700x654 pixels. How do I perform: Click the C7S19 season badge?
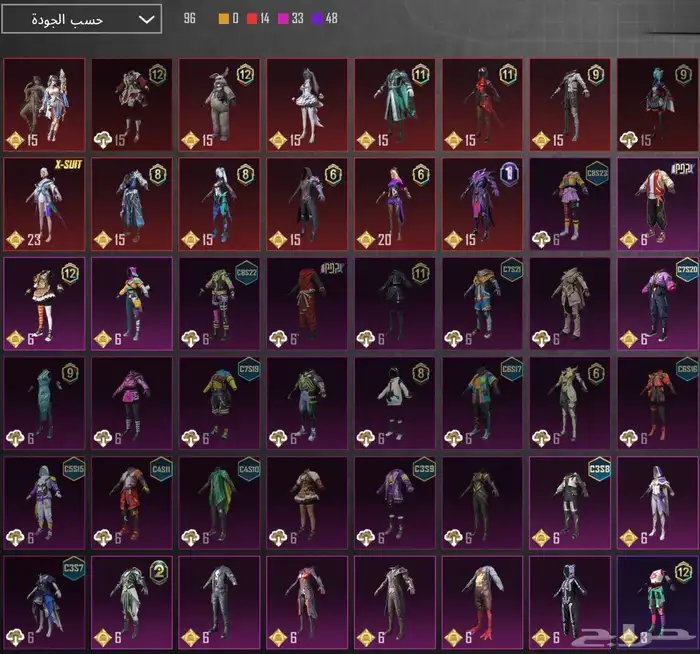pyautogui.click(x=246, y=371)
